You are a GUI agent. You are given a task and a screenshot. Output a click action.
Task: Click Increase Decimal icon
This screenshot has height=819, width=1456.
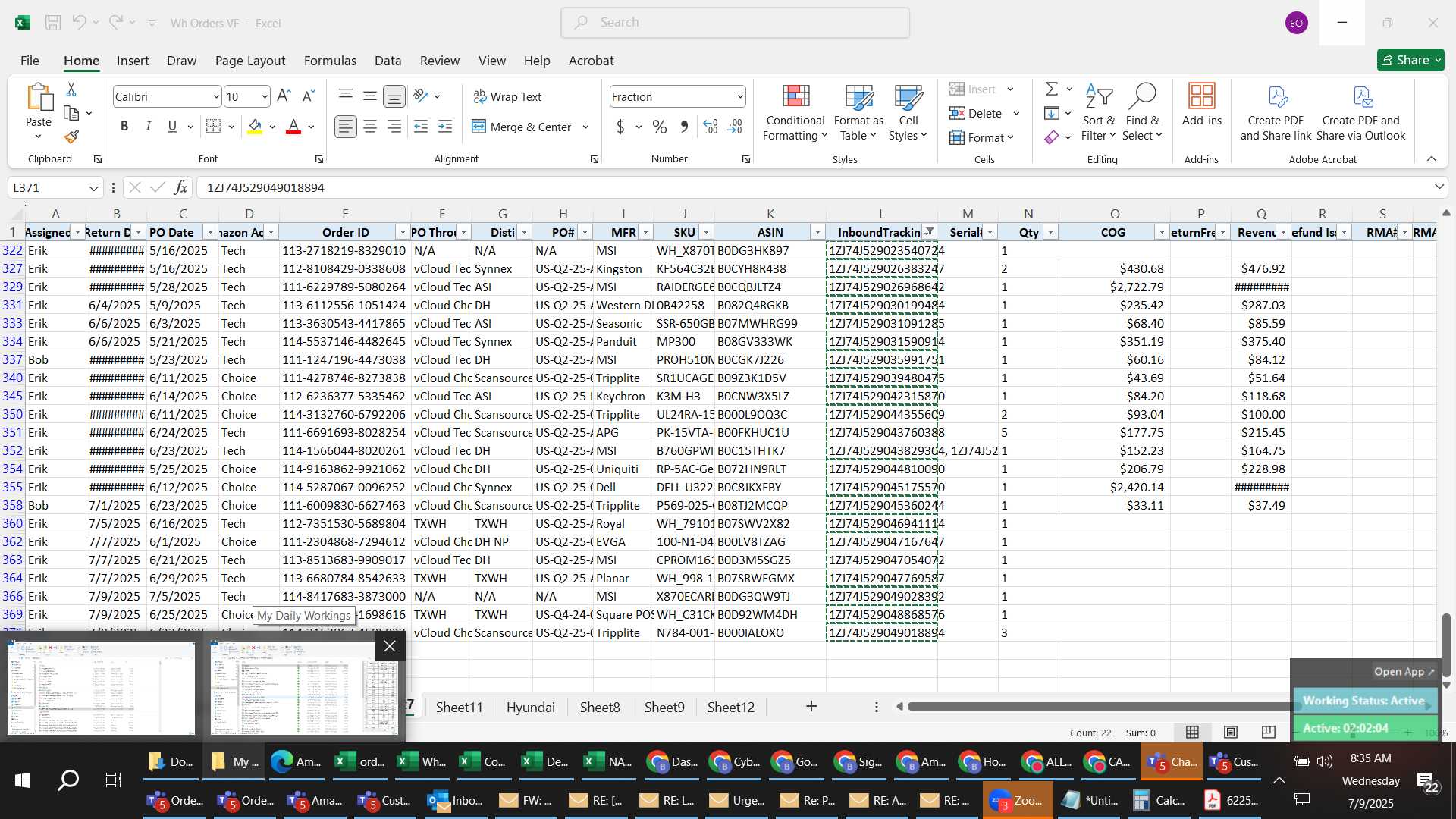pyautogui.click(x=711, y=127)
